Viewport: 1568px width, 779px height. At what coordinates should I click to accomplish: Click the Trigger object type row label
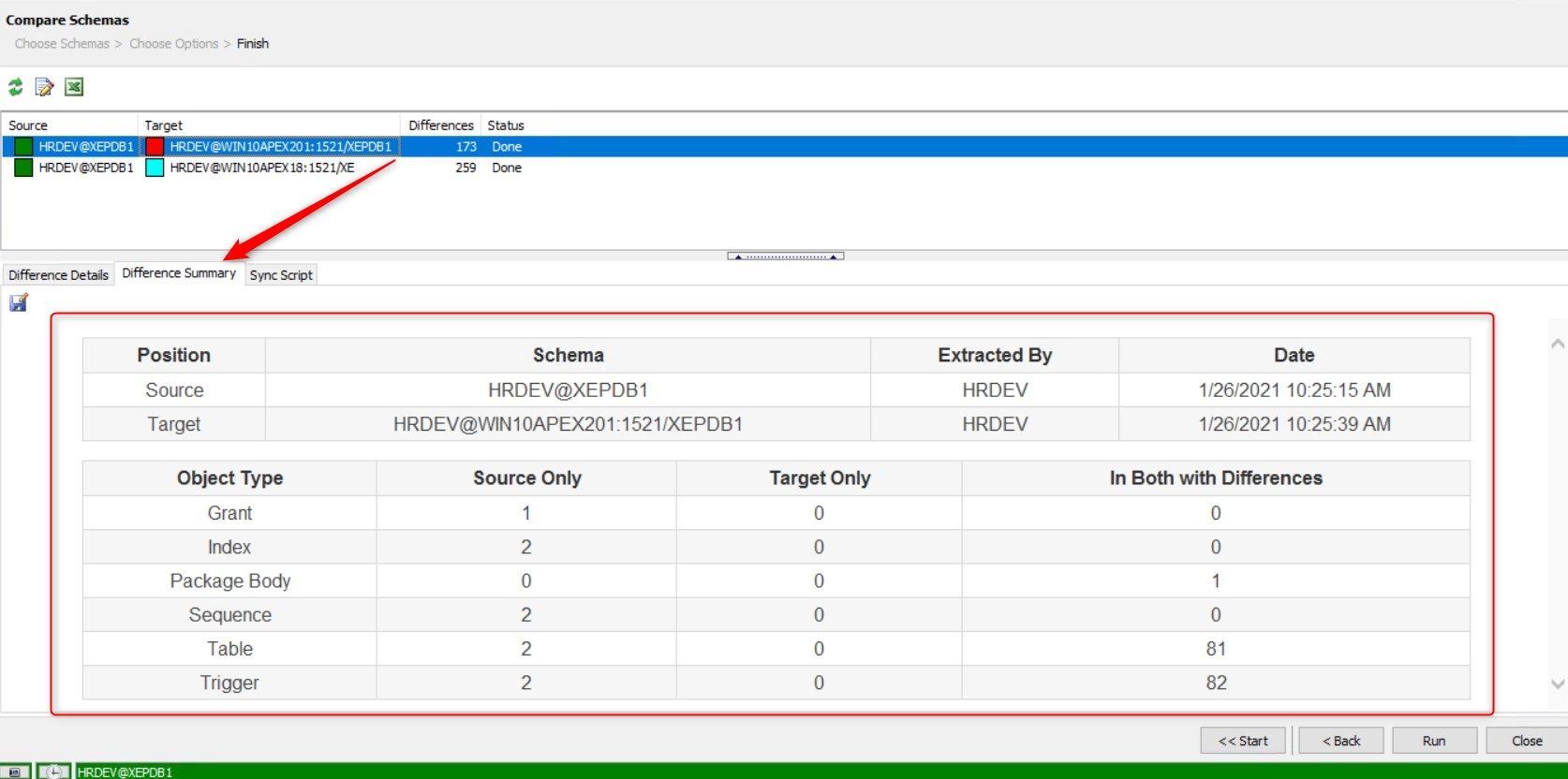tap(229, 683)
